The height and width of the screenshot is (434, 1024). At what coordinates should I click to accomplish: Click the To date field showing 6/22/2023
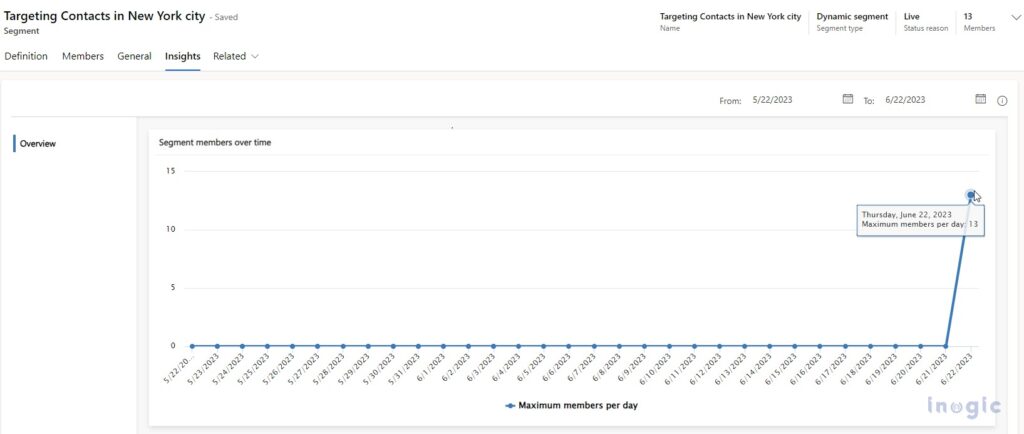pyautogui.click(x=905, y=100)
